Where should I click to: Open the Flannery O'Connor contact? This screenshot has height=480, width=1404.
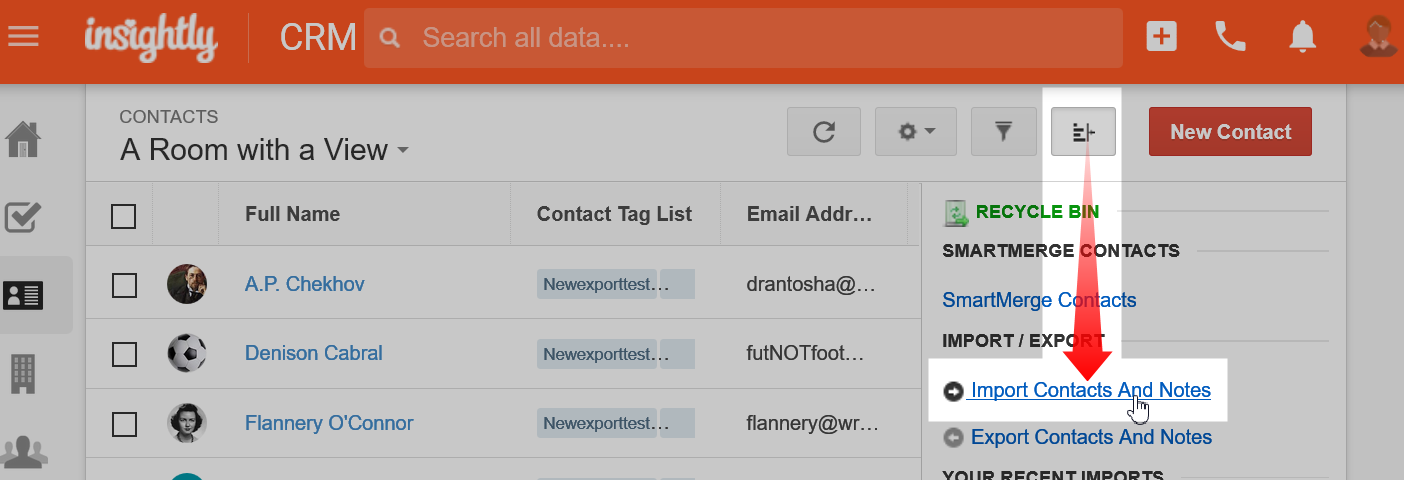(x=329, y=423)
